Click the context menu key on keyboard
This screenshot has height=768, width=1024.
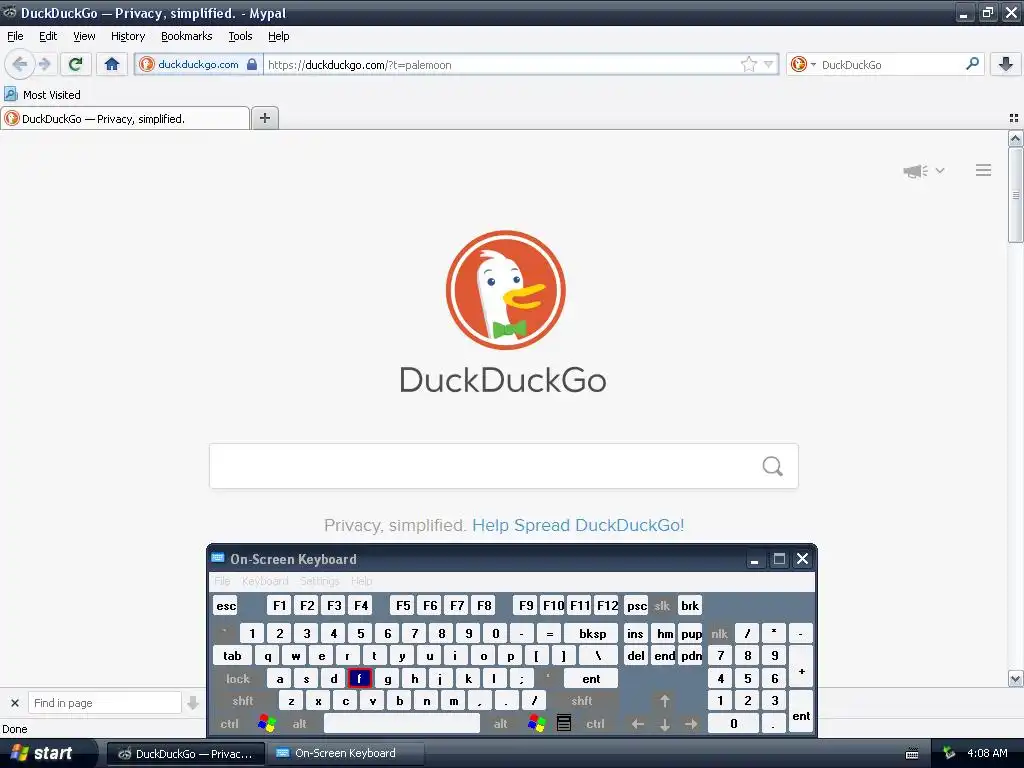(x=564, y=724)
